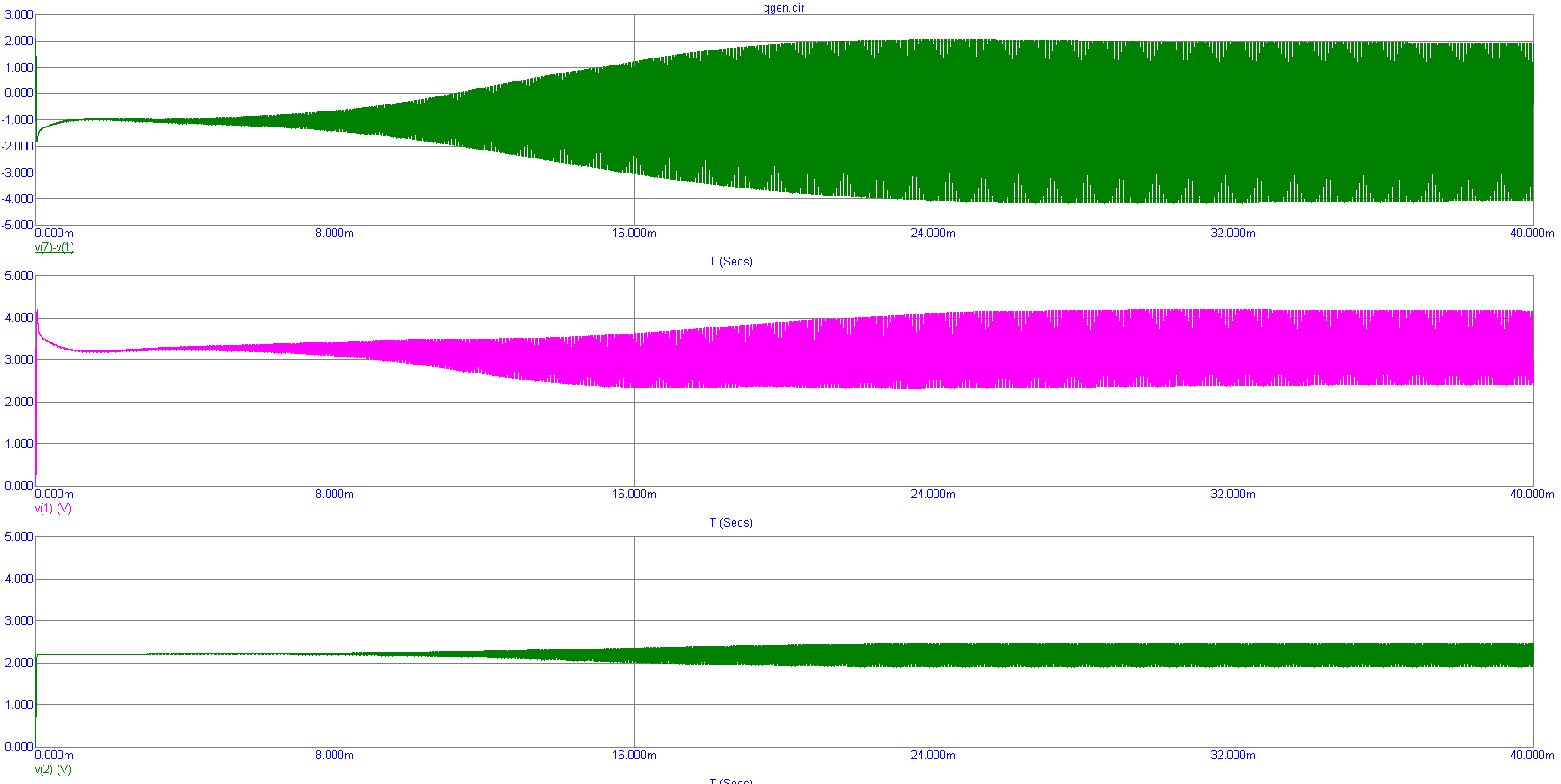Screen dimensions: 1561x784
Task: Click the 1.000 label on middle y-axis
Action: (x=19, y=444)
